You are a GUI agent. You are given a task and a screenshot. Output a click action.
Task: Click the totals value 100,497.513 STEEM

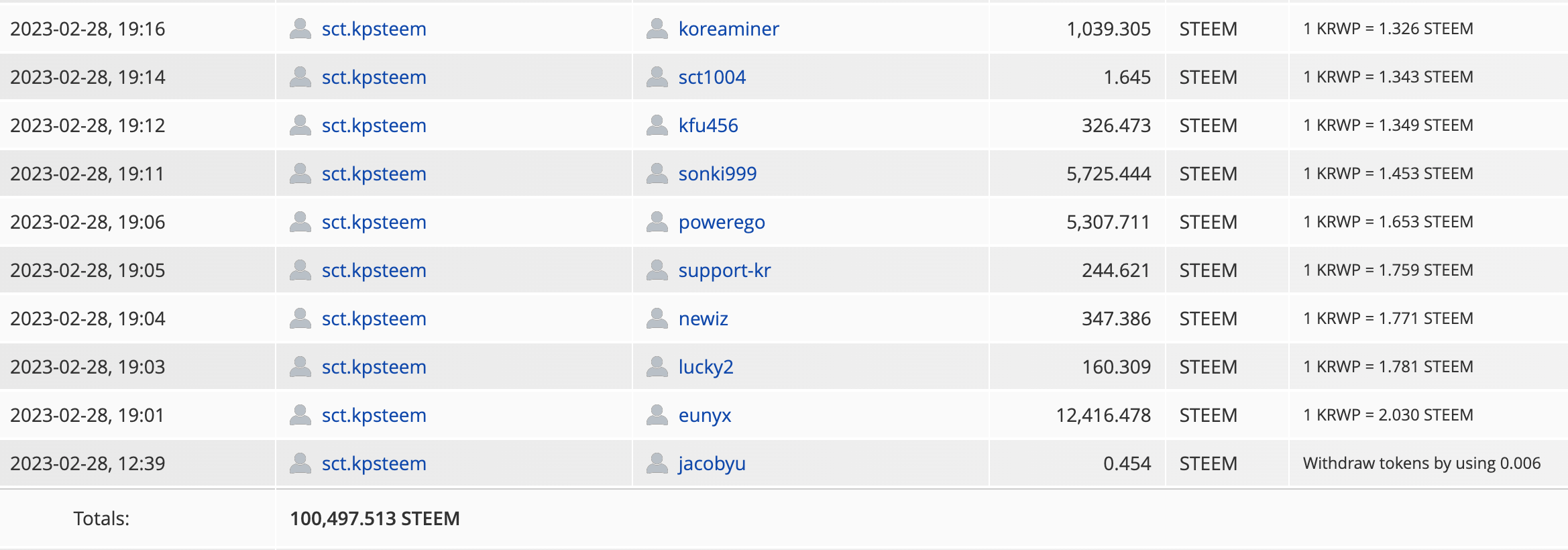tap(374, 518)
